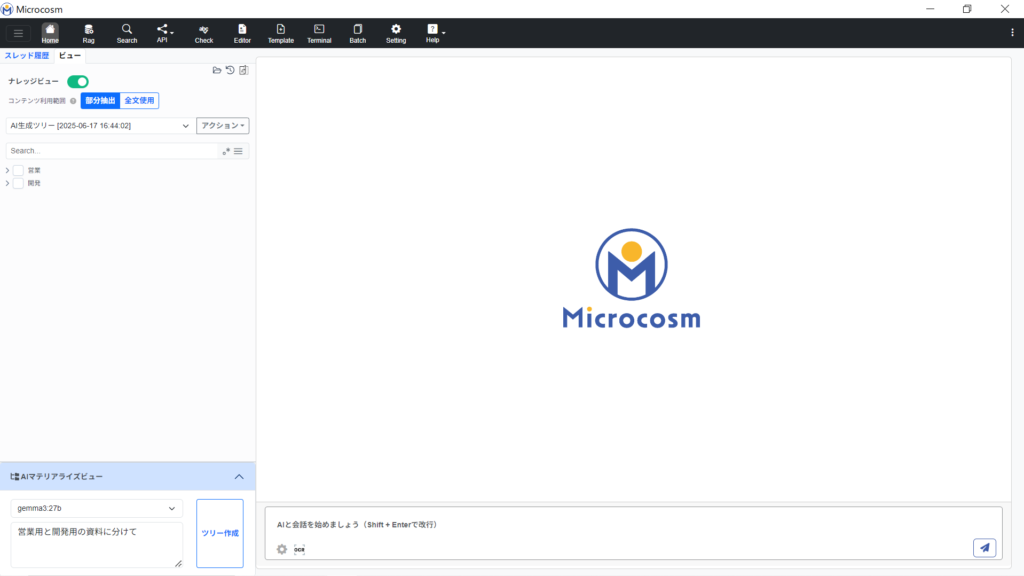
Task: Open the アクション dropdown
Action: pyautogui.click(x=223, y=125)
